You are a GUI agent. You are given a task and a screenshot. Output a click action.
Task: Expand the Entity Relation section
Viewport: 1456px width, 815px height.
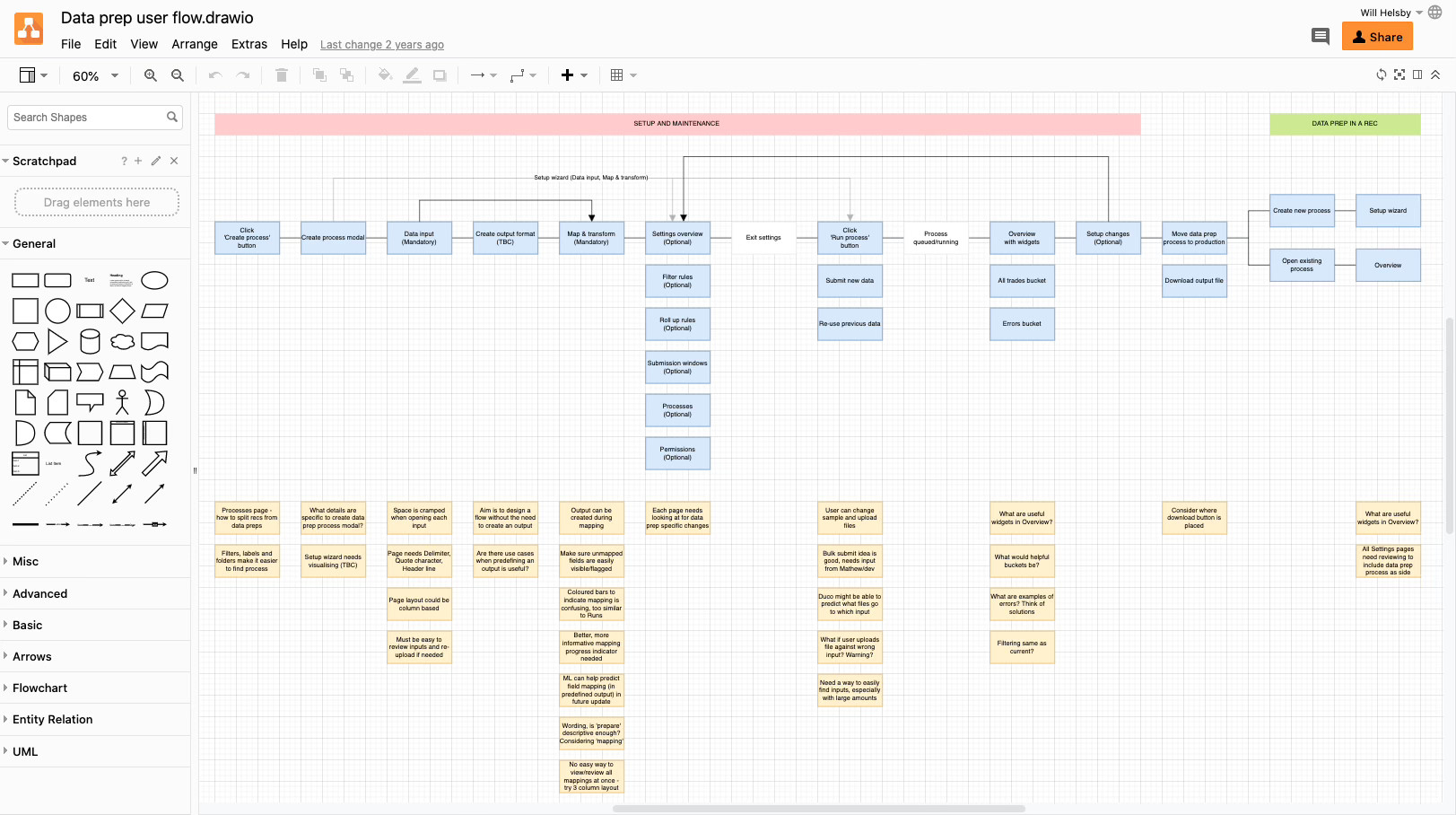tap(52, 719)
